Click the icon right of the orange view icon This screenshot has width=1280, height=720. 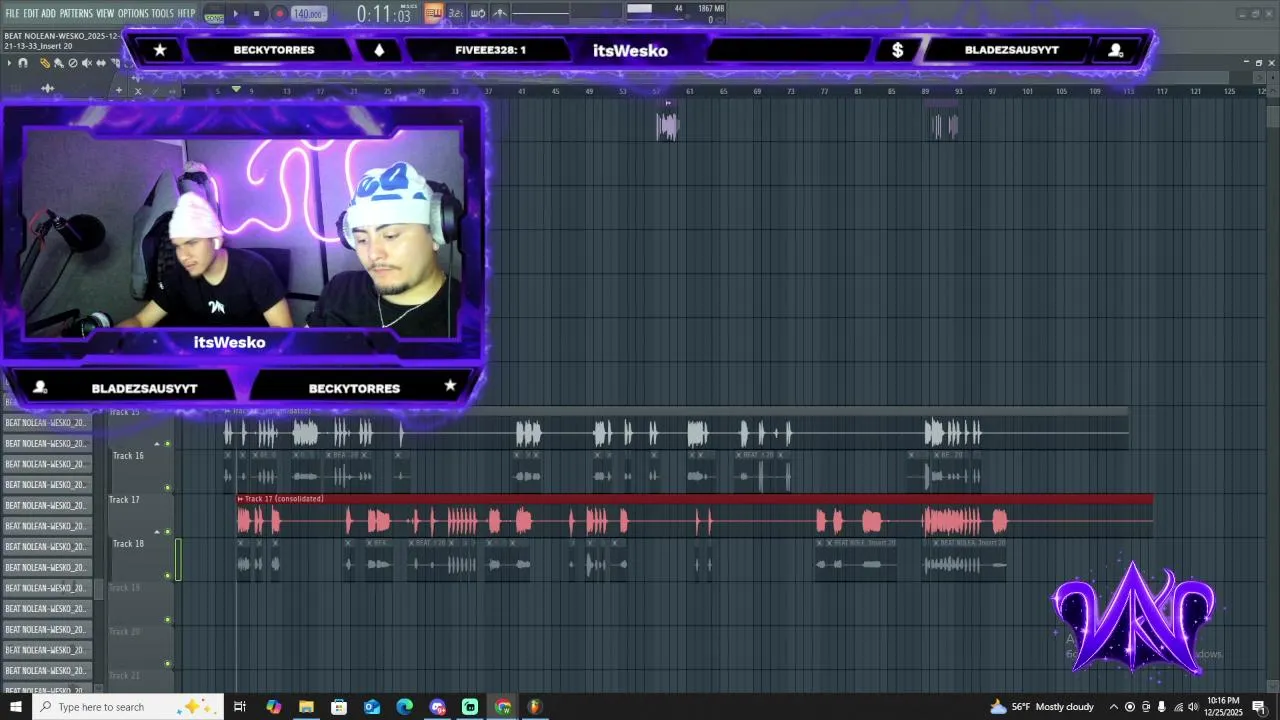(455, 13)
